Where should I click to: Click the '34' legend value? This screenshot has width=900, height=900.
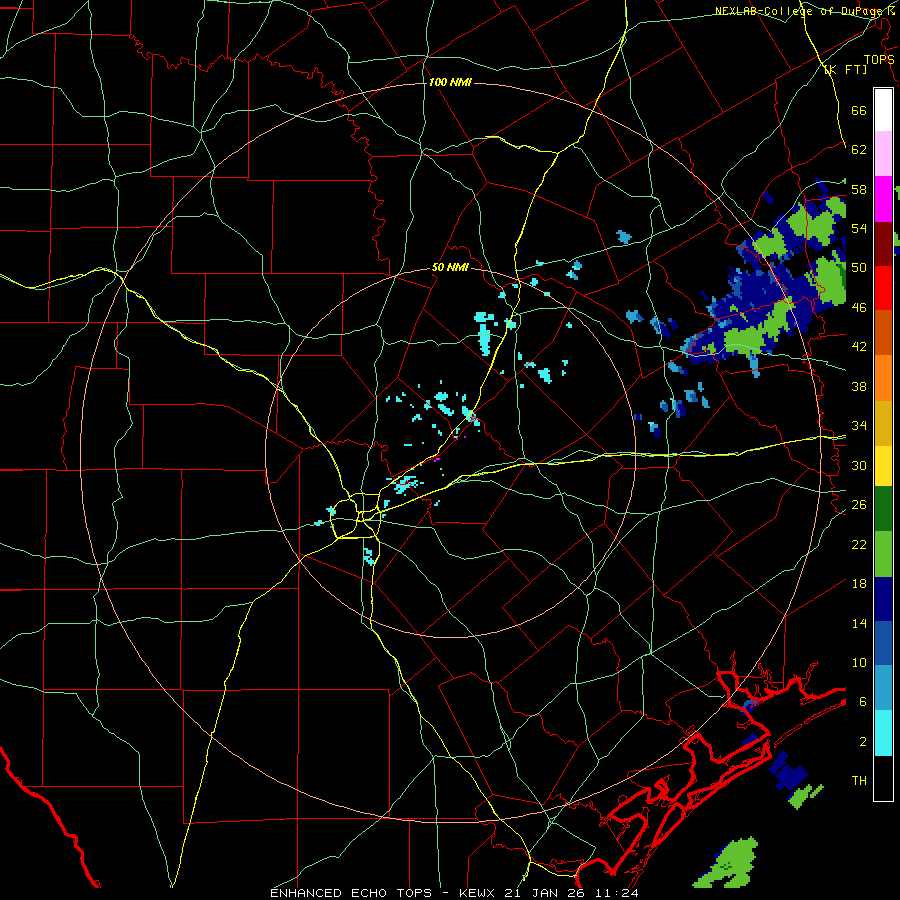click(x=859, y=426)
